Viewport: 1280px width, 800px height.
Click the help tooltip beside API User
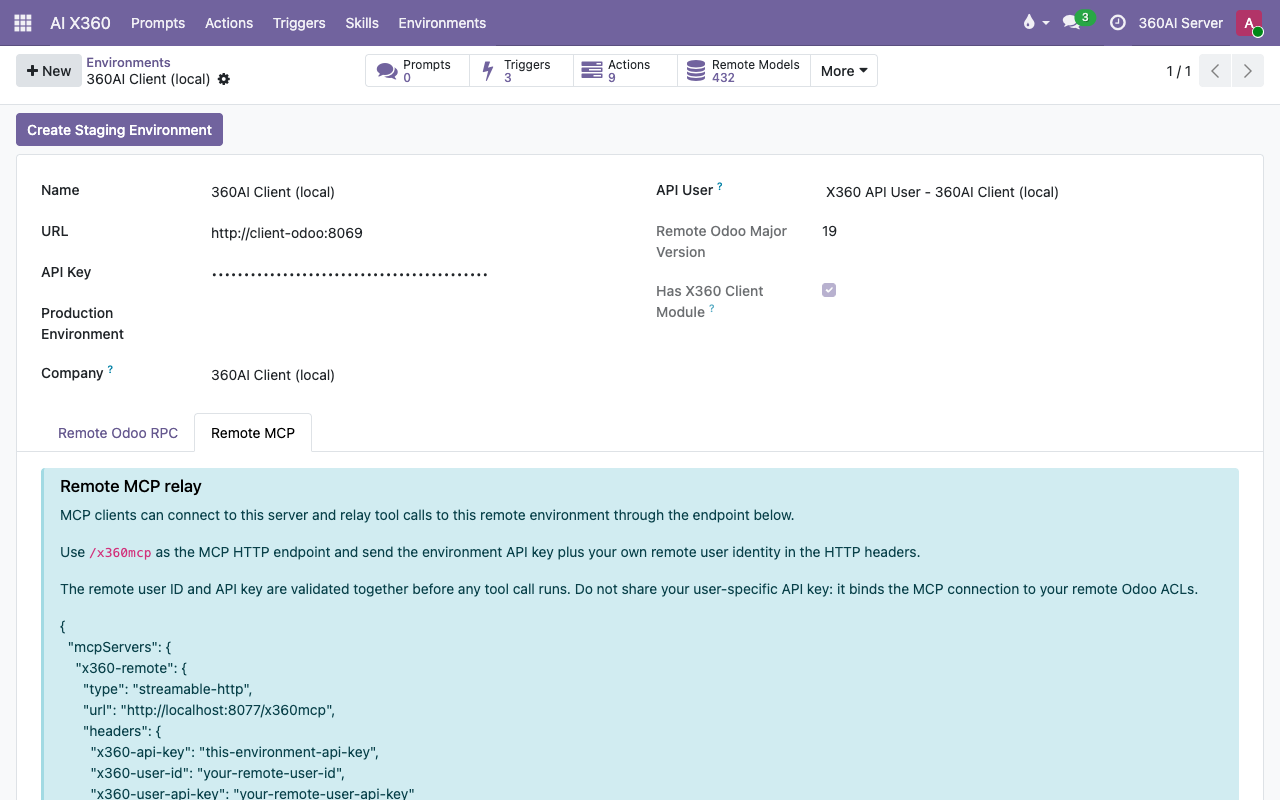pos(720,186)
